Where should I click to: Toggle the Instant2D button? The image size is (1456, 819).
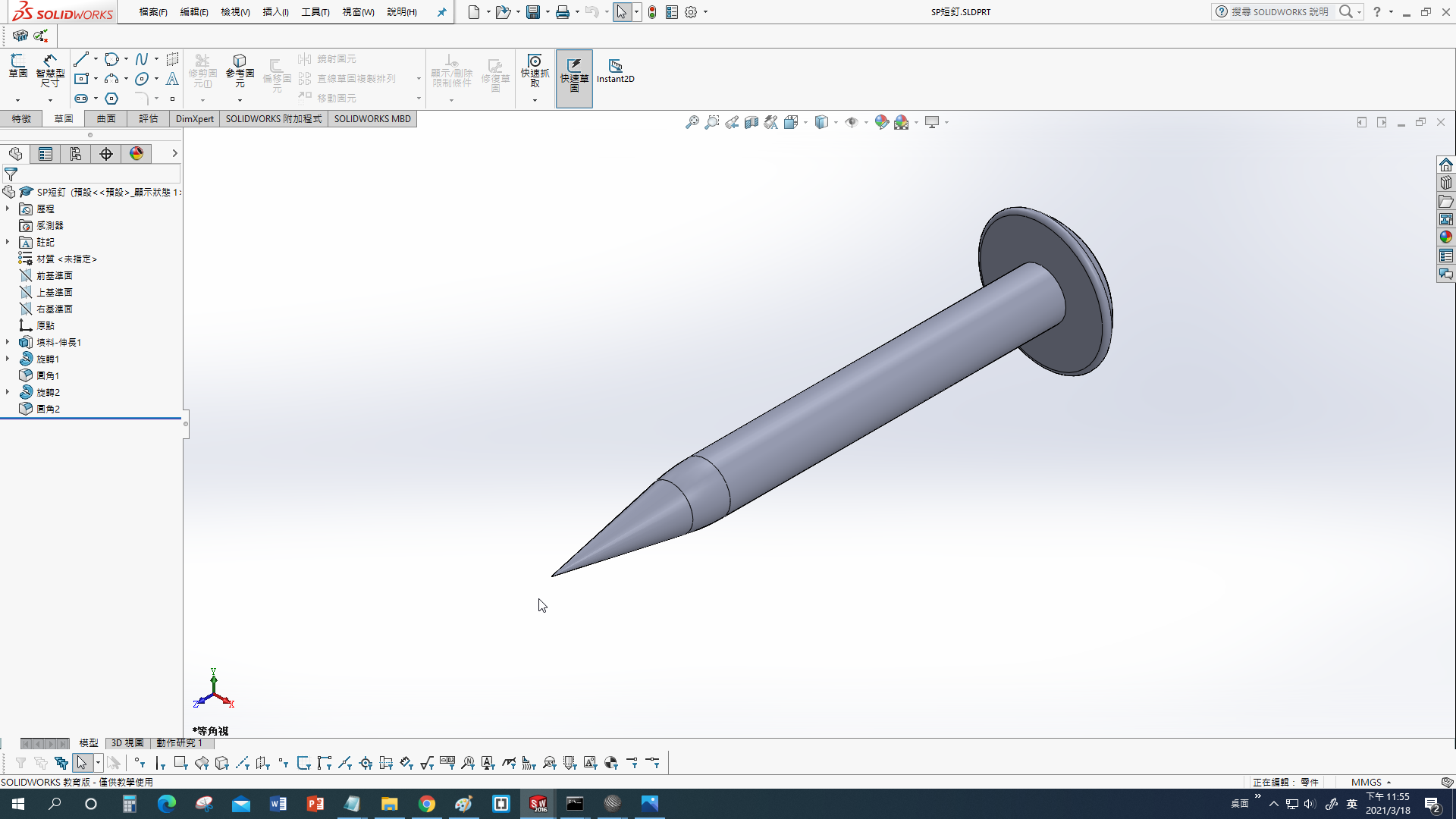(615, 71)
